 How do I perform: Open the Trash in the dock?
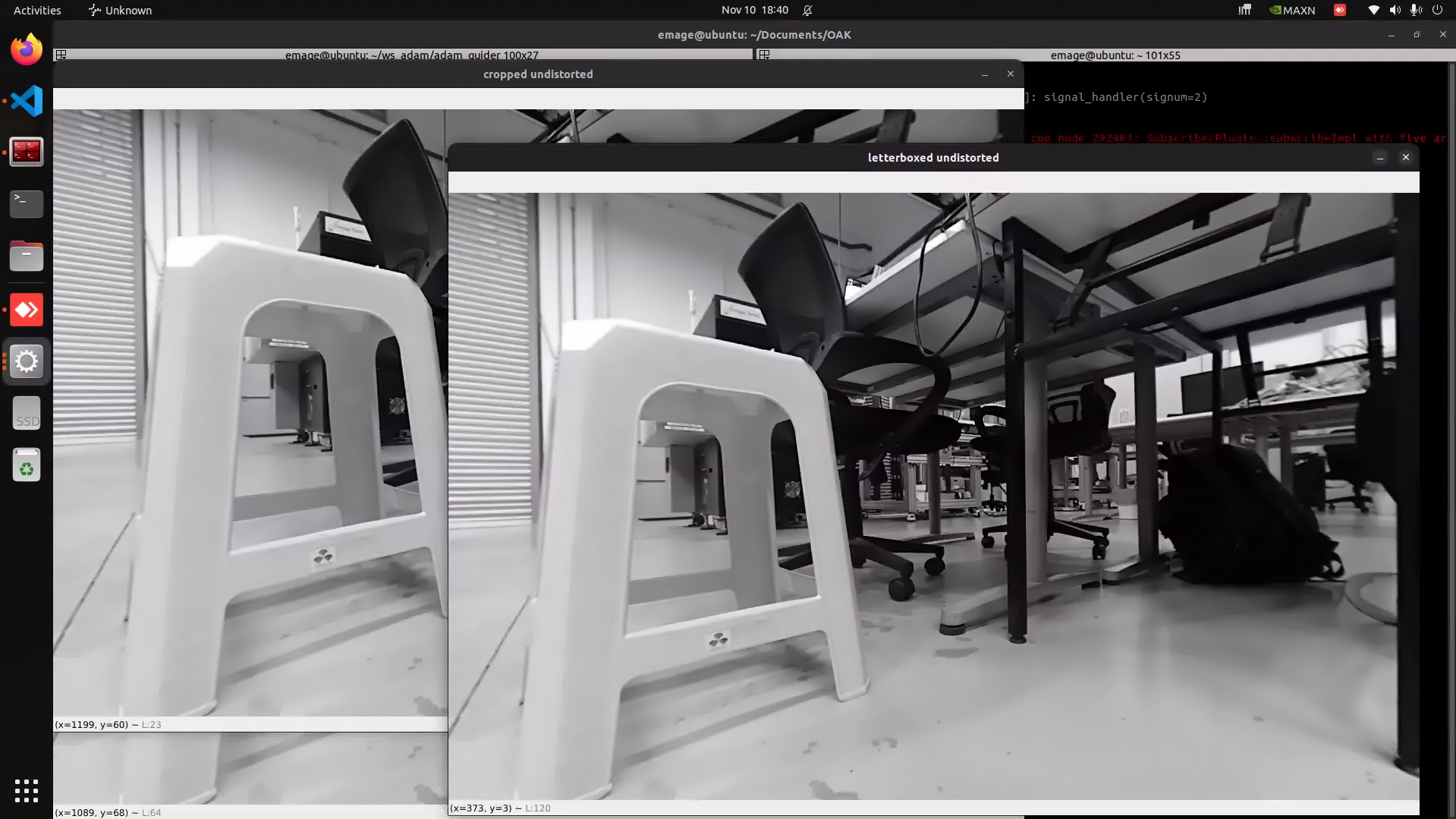pyautogui.click(x=27, y=465)
